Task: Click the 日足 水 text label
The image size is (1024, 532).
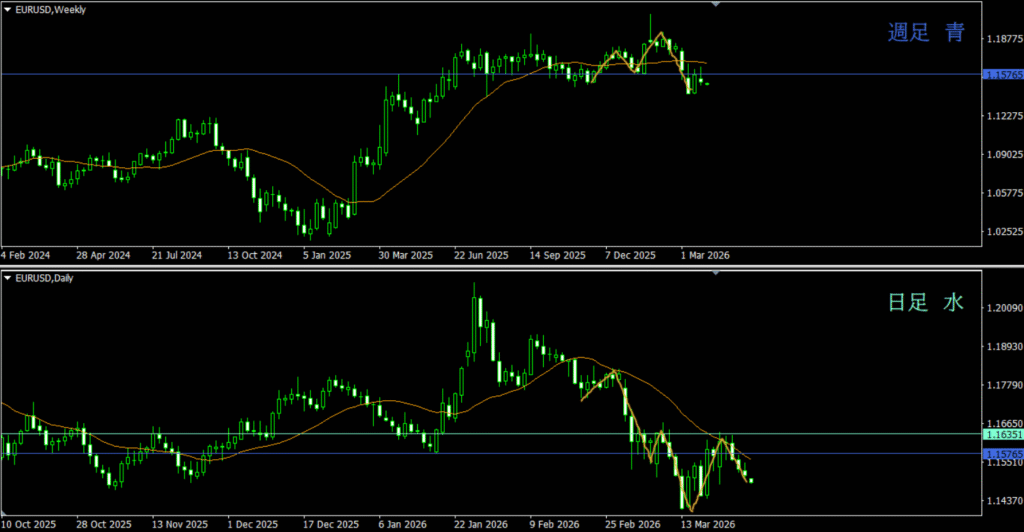Action: point(926,302)
